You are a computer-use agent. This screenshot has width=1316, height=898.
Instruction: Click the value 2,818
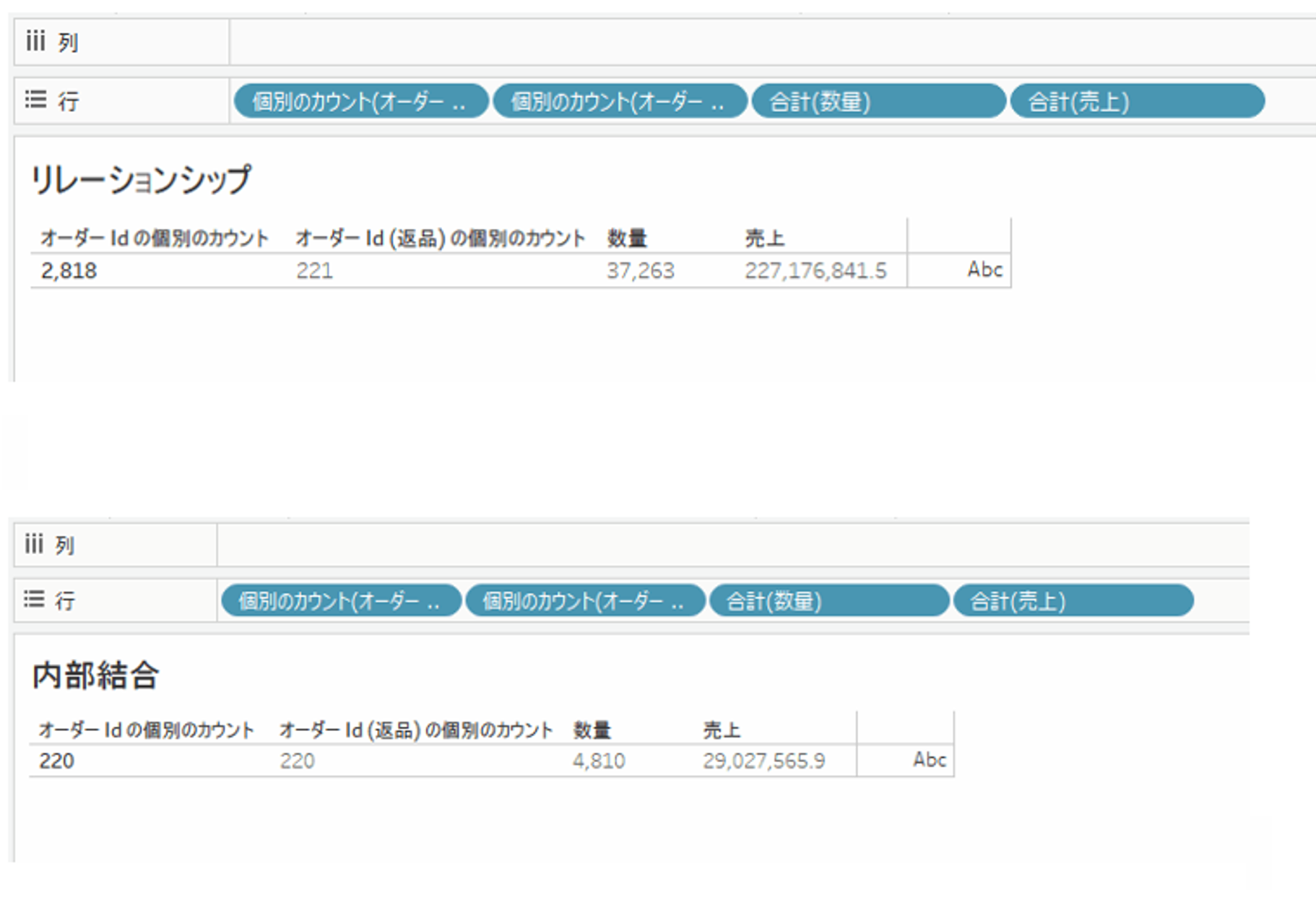point(69,271)
